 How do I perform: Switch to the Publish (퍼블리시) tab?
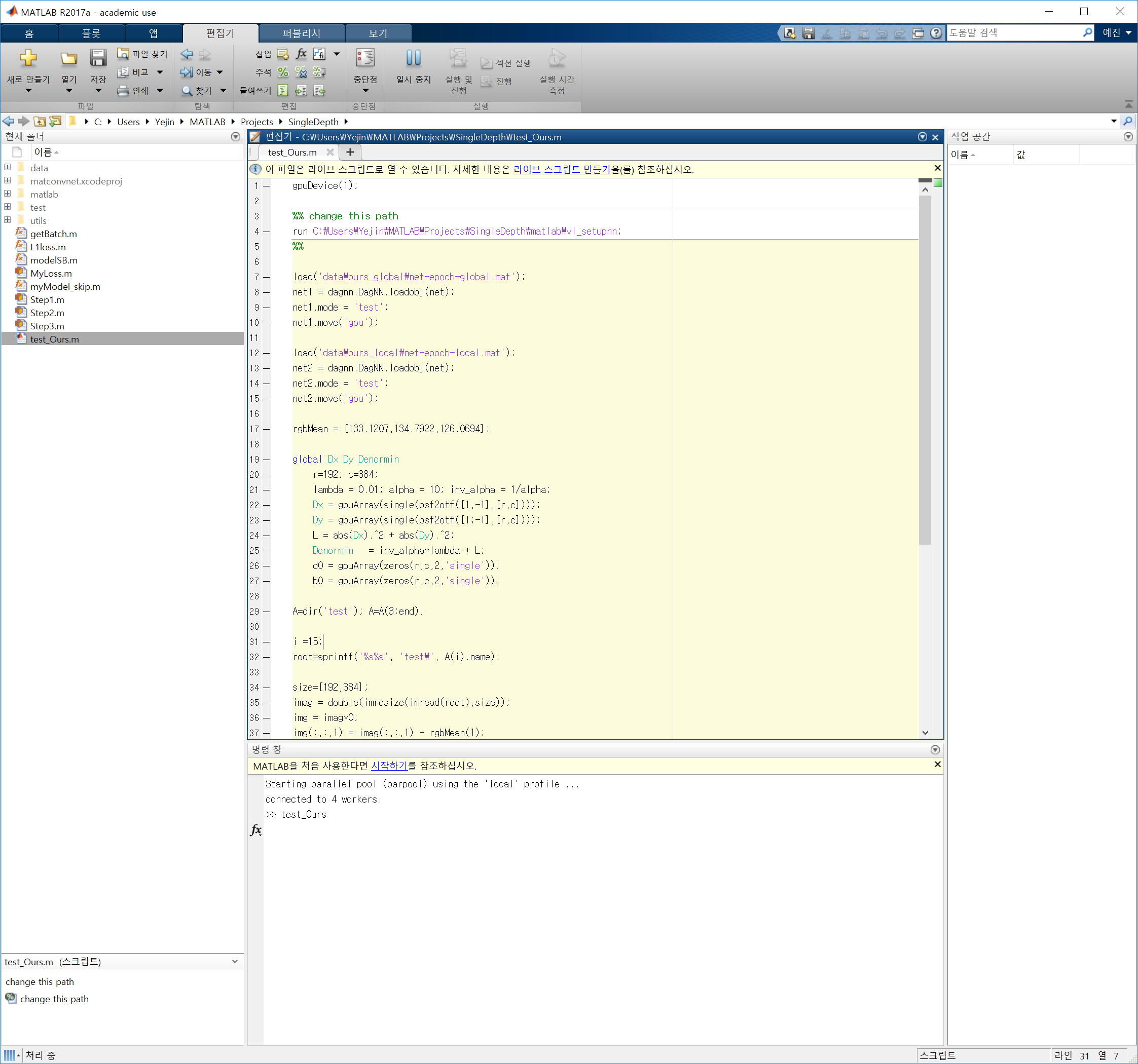tap(301, 33)
